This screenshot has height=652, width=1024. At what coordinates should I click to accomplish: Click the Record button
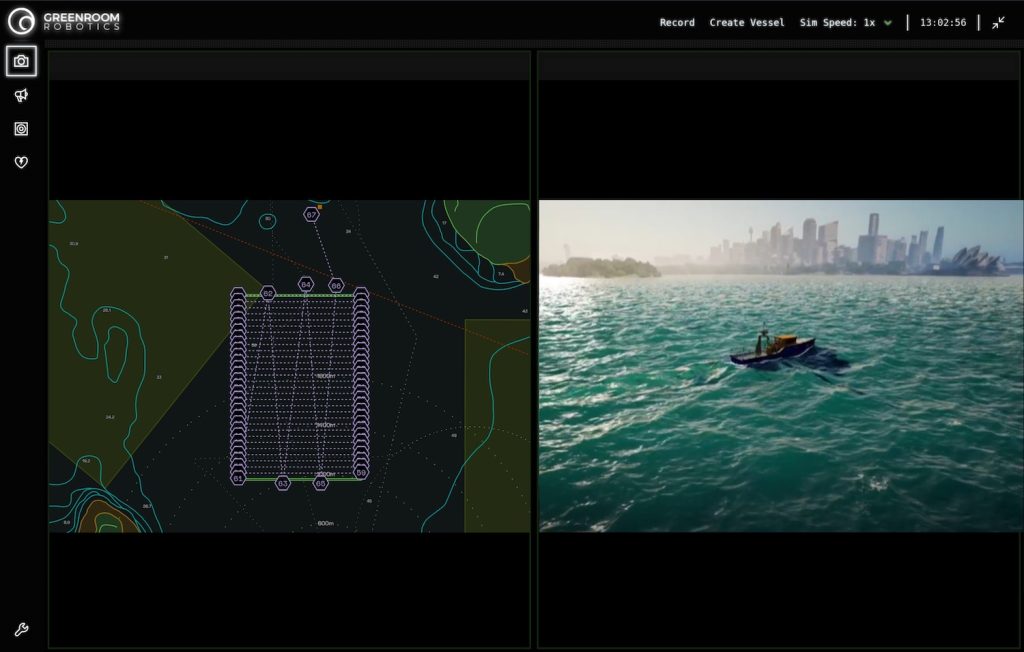[x=677, y=22]
